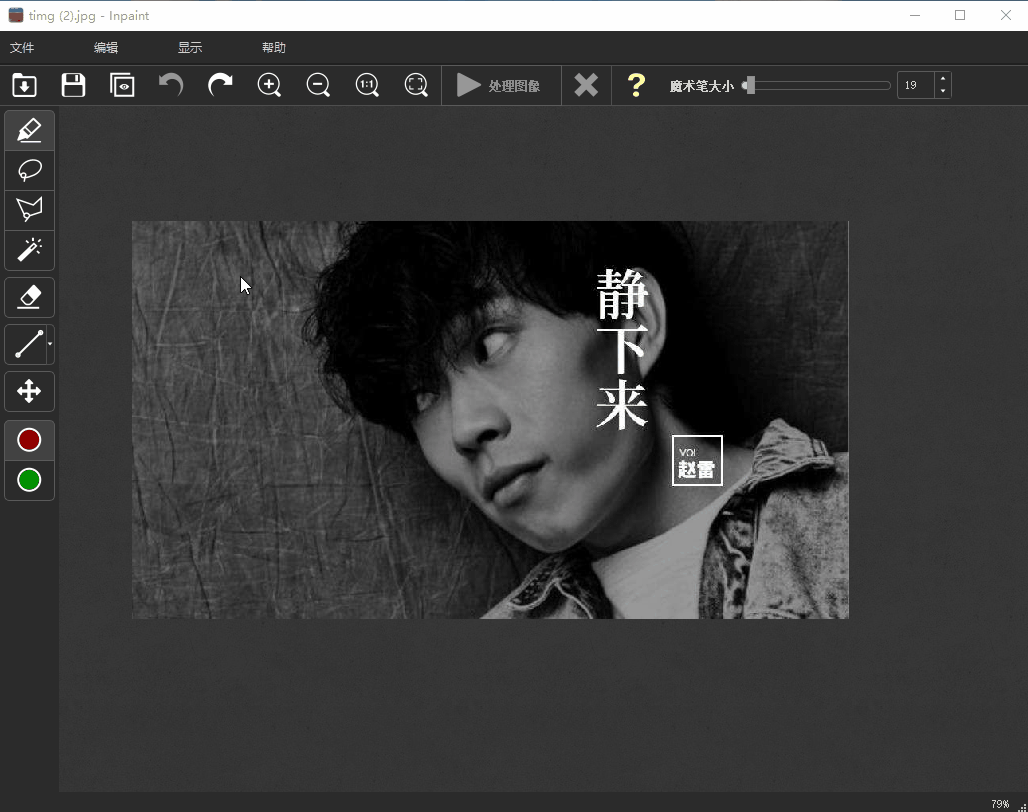Open the 文件 menu
This screenshot has height=812, width=1028.
tap(22, 48)
